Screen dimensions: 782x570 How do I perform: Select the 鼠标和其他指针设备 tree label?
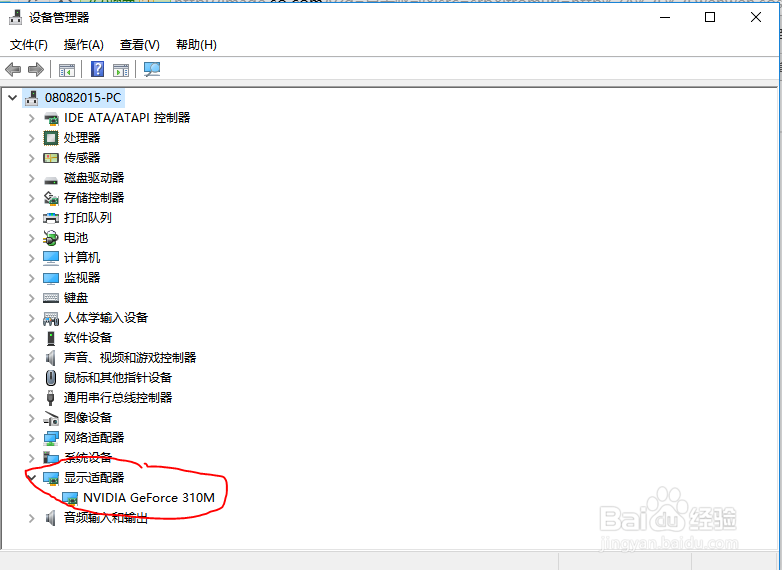(118, 378)
